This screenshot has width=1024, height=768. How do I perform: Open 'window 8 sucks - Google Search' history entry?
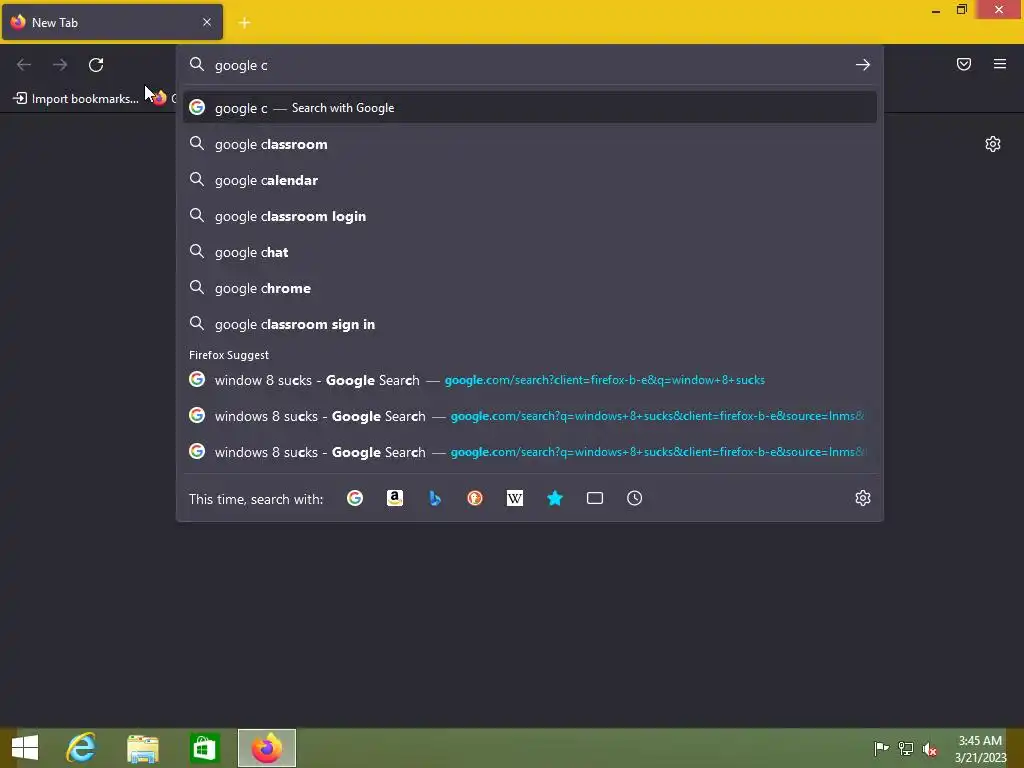[x=530, y=380]
